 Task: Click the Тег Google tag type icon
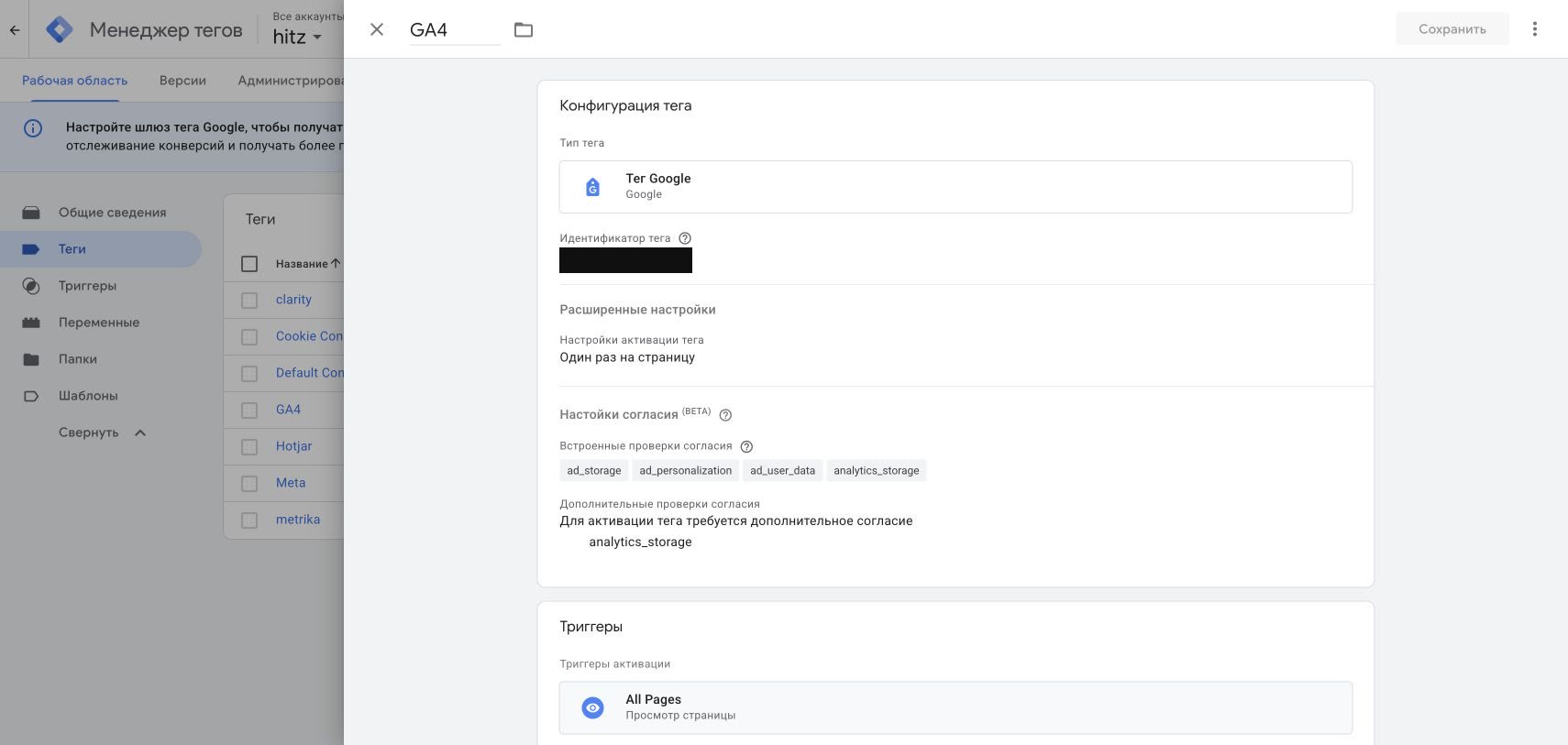592,187
